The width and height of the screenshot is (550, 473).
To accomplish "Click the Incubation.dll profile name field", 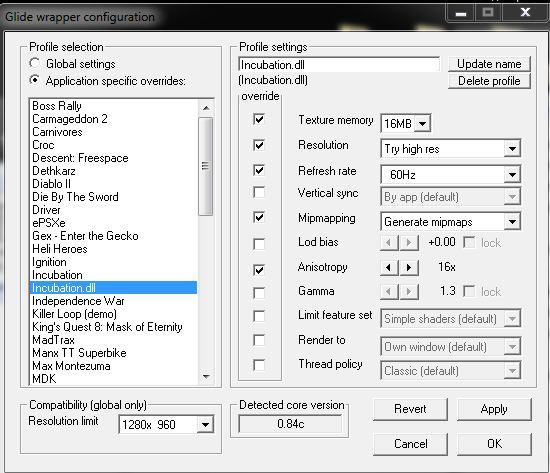I will pyautogui.click(x=339, y=65).
